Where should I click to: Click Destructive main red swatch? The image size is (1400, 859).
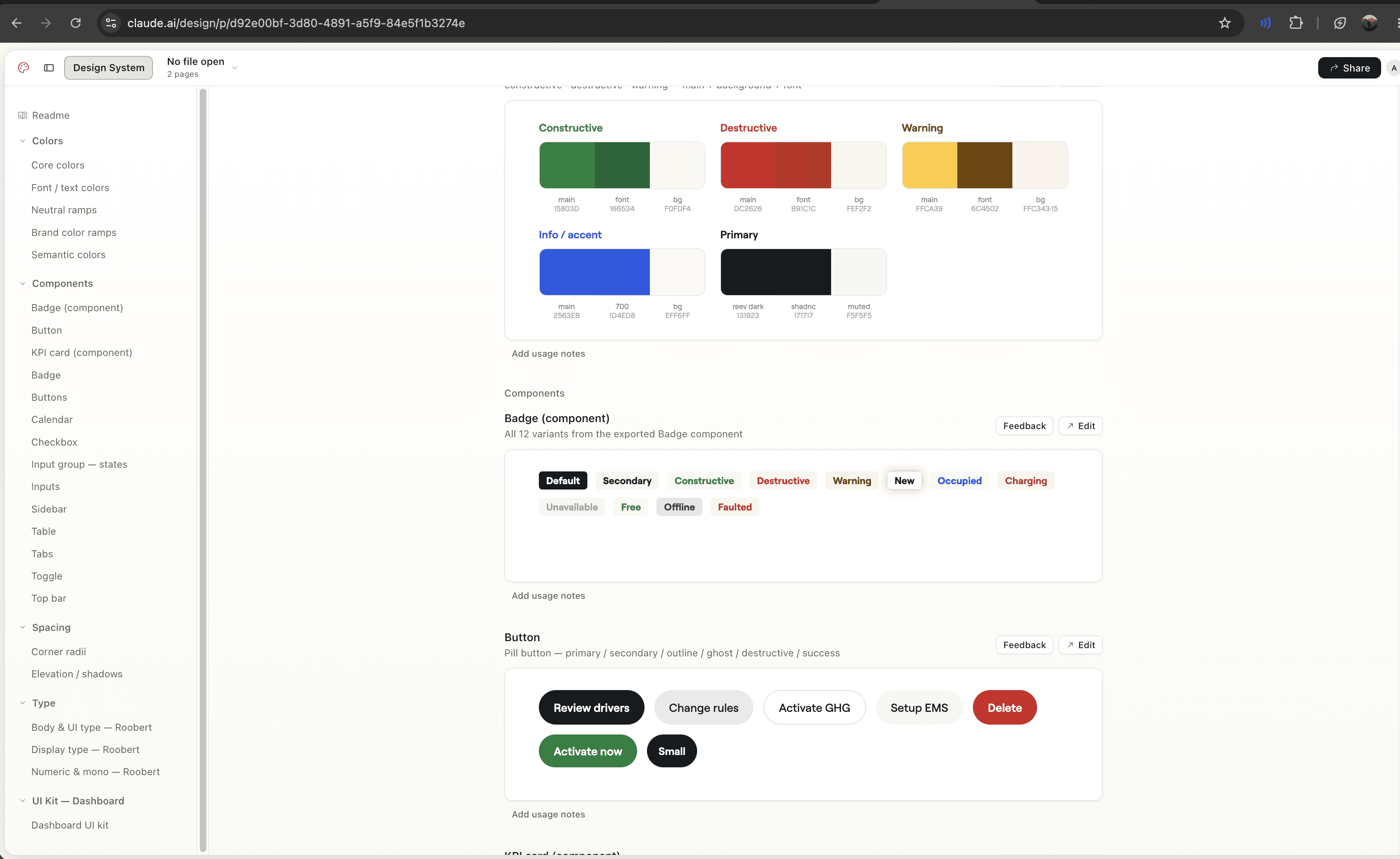pyautogui.click(x=748, y=165)
